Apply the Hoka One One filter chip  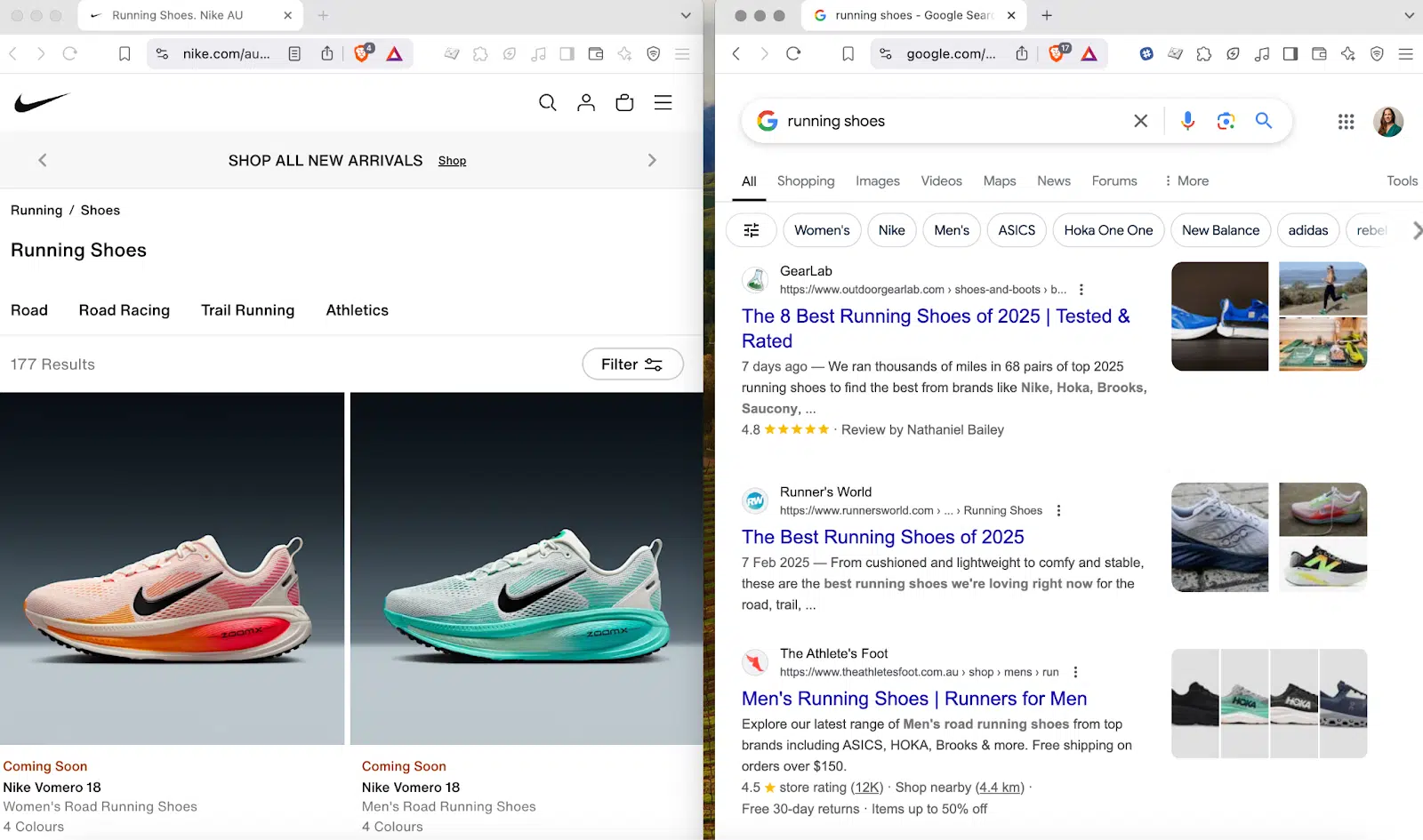[1108, 230]
